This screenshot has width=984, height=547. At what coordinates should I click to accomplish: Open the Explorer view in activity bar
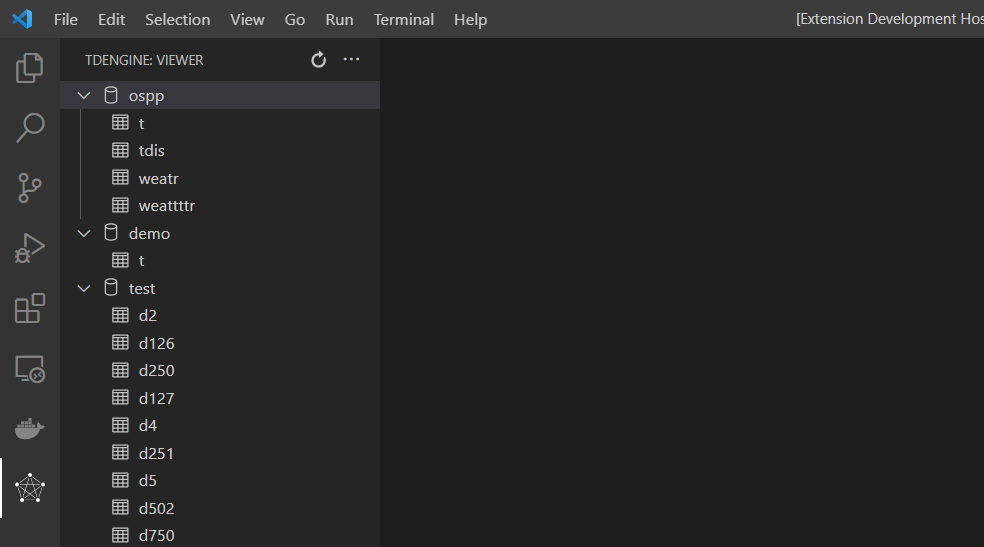(29, 68)
